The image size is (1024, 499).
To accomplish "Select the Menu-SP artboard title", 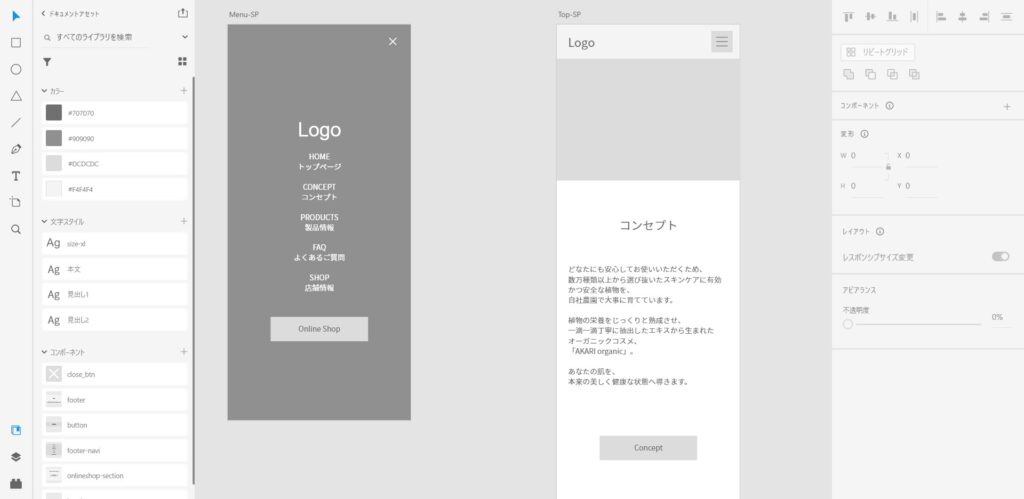I will 243,14.
